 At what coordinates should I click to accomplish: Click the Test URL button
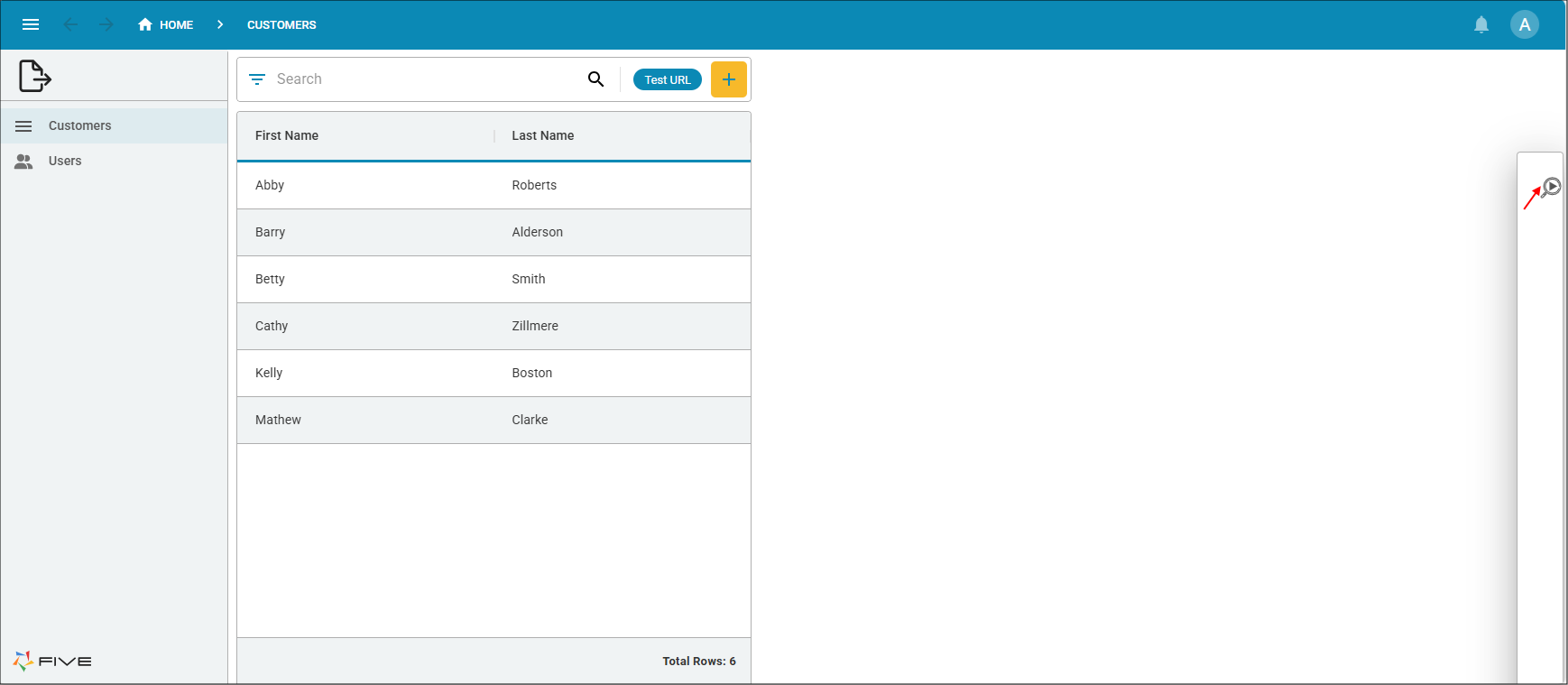pyautogui.click(x=668, y=79)
